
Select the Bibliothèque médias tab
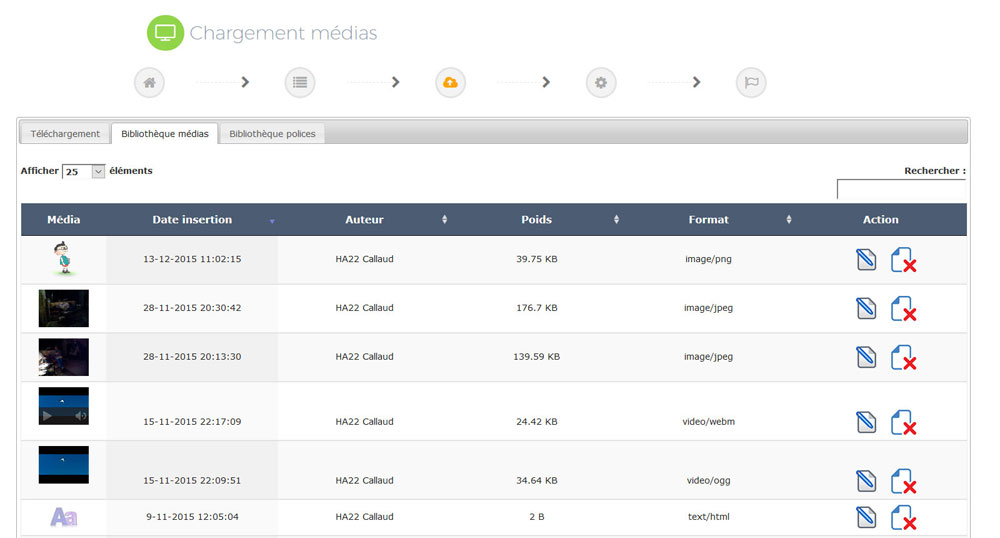(x=165, y=134)
